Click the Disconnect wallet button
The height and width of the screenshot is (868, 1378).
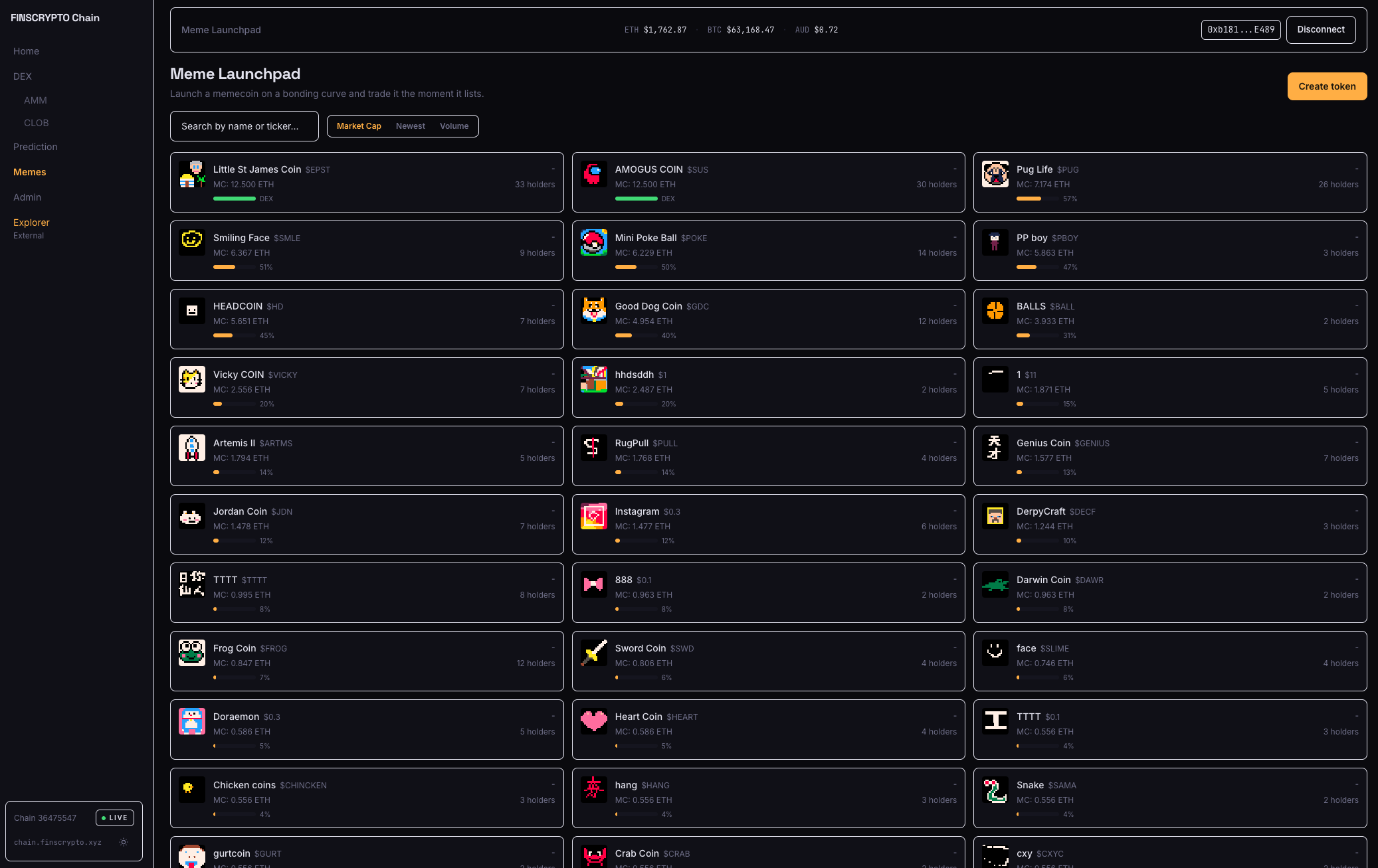[x=1321, y=30]
